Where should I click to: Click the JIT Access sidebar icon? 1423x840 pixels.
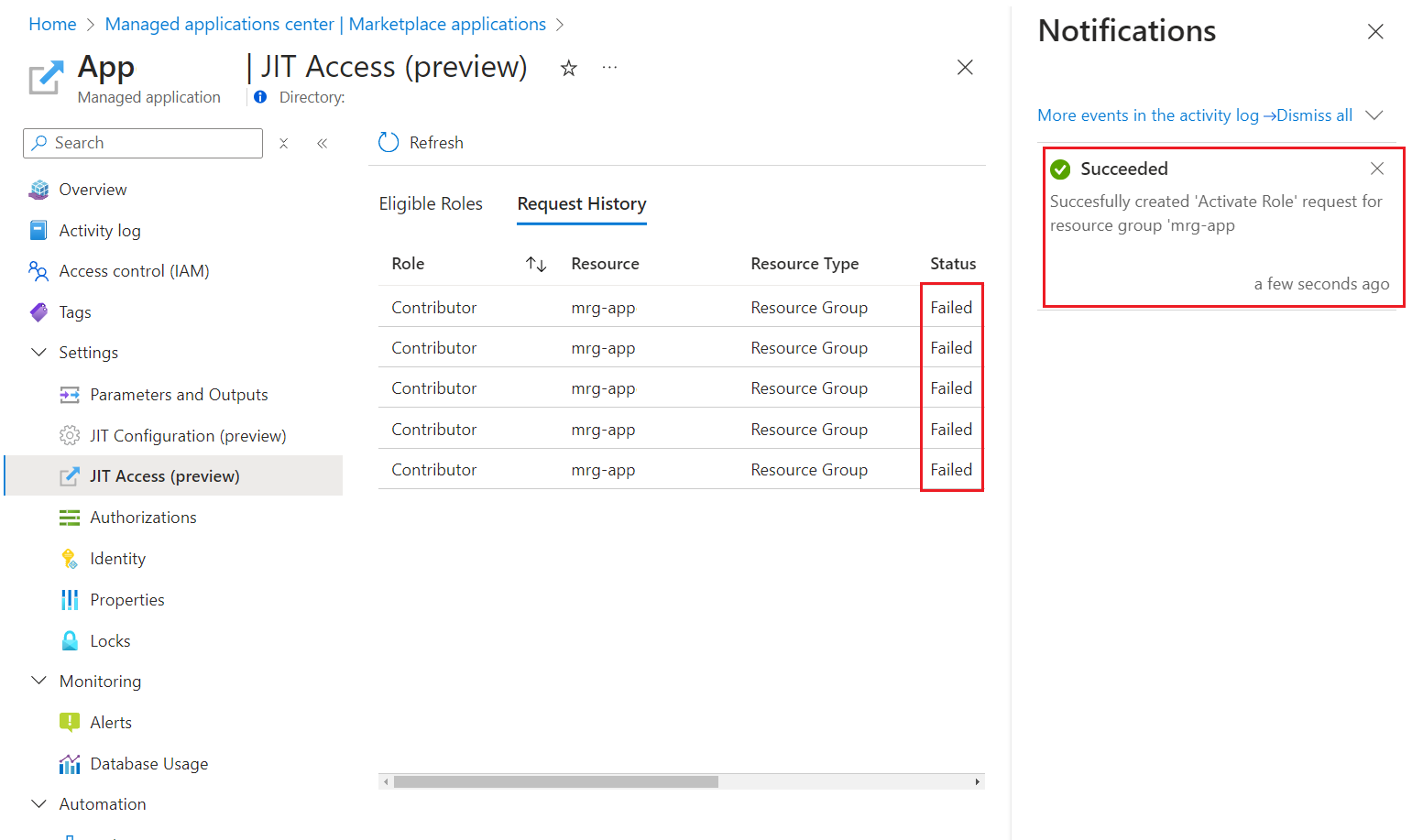(x=70, y=476)
